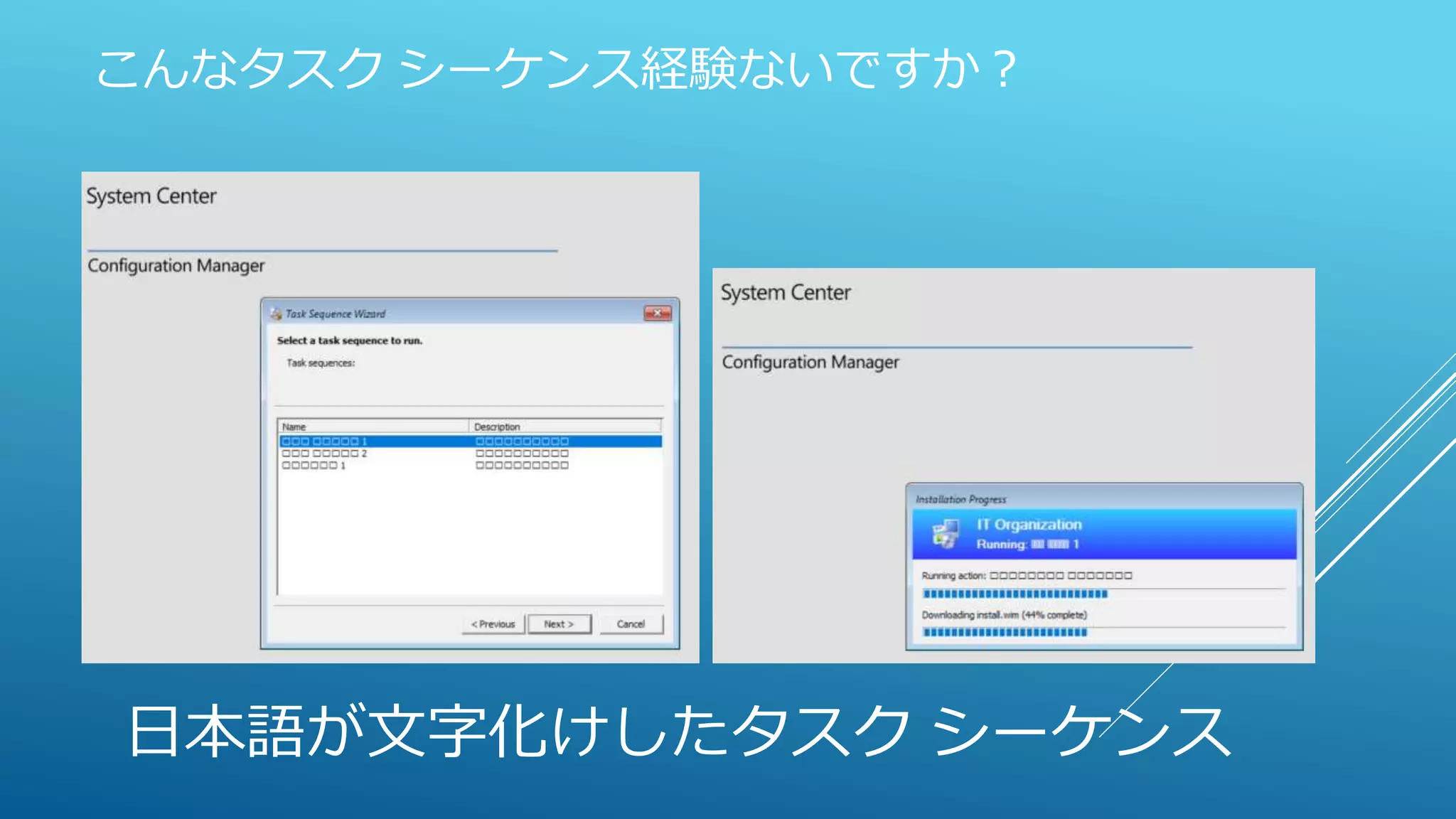Click the 'Select a task sequence to run.' text
The height and width of the screenshot is (819, 1456).
point(350,341)
